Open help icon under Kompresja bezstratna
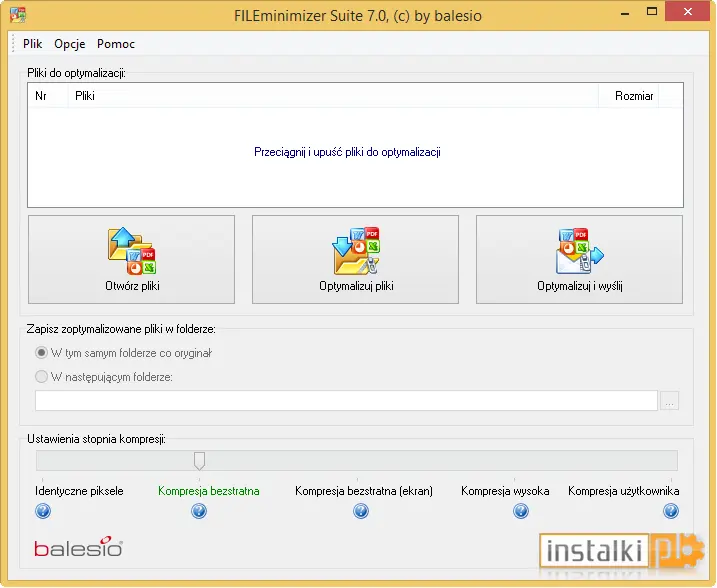The width and height of the screenshot is (717, 588). tap(199, 511)
